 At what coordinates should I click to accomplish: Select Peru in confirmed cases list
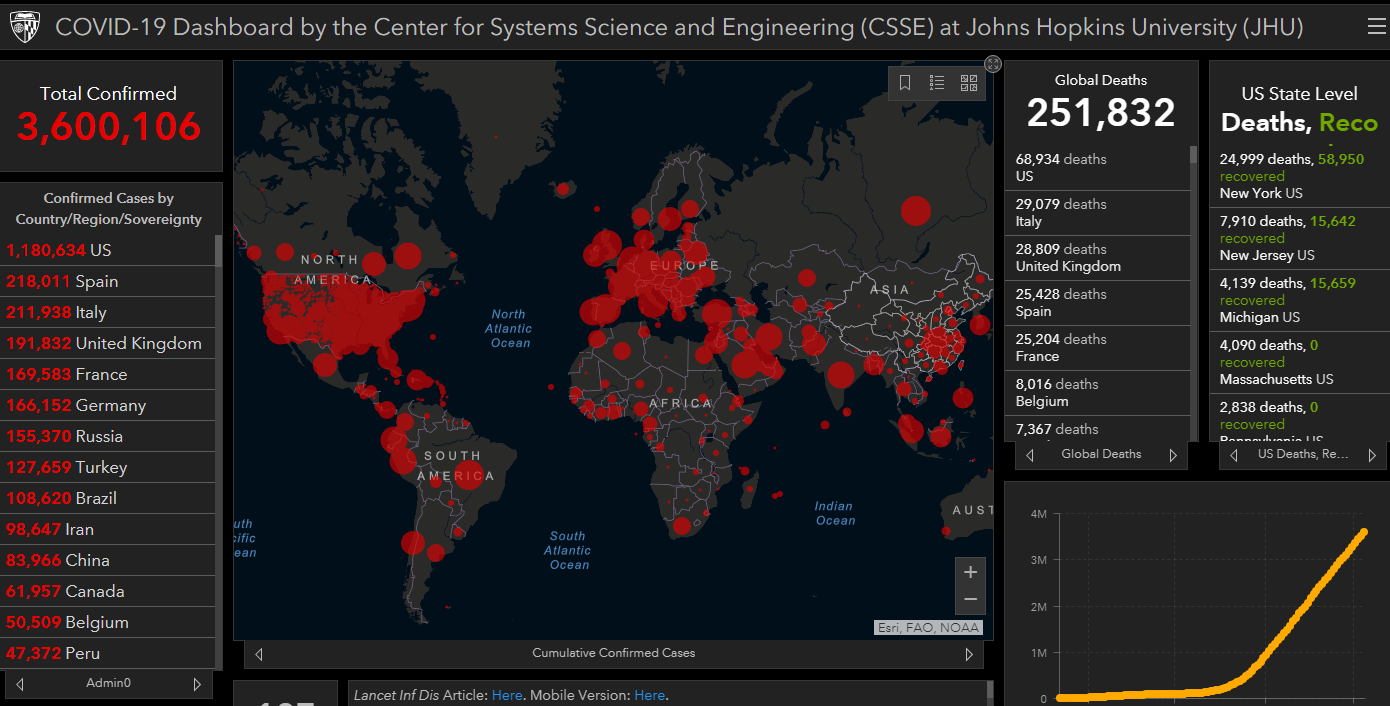click(108, 653)
